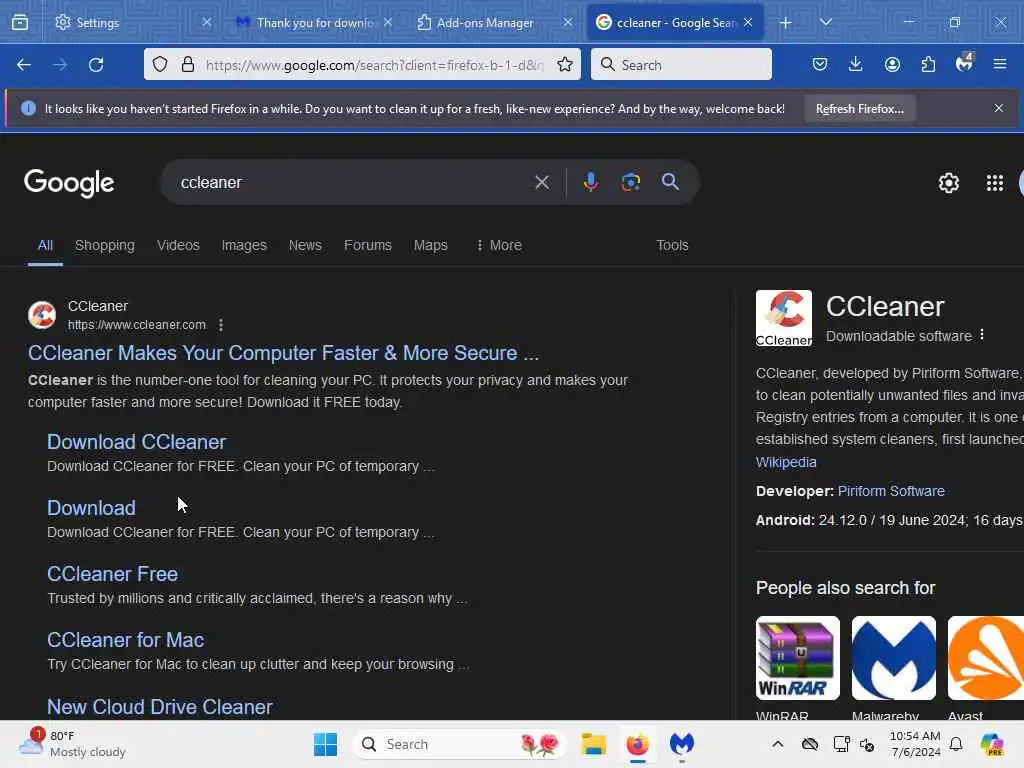Click Malwarebytes Browser Guard extension icon
The image size is (1024, 768).
pyautogui.click(x=965, y=63)
